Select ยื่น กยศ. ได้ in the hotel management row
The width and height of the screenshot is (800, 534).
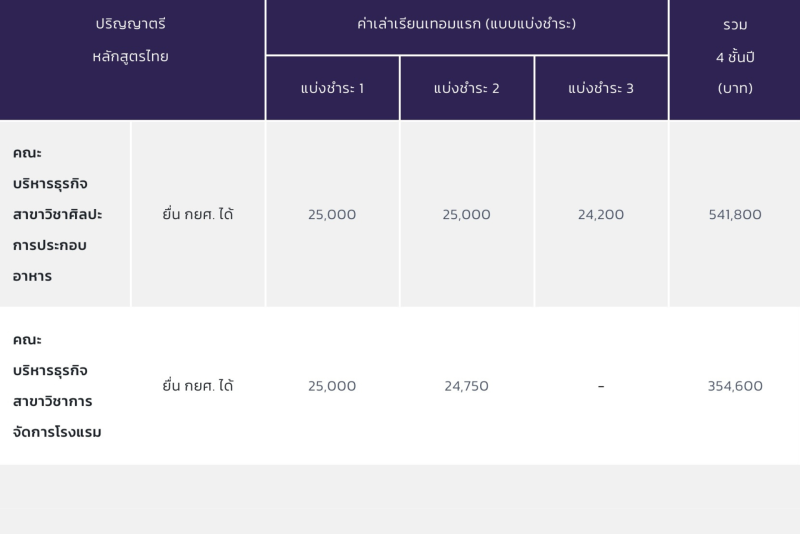198,386
